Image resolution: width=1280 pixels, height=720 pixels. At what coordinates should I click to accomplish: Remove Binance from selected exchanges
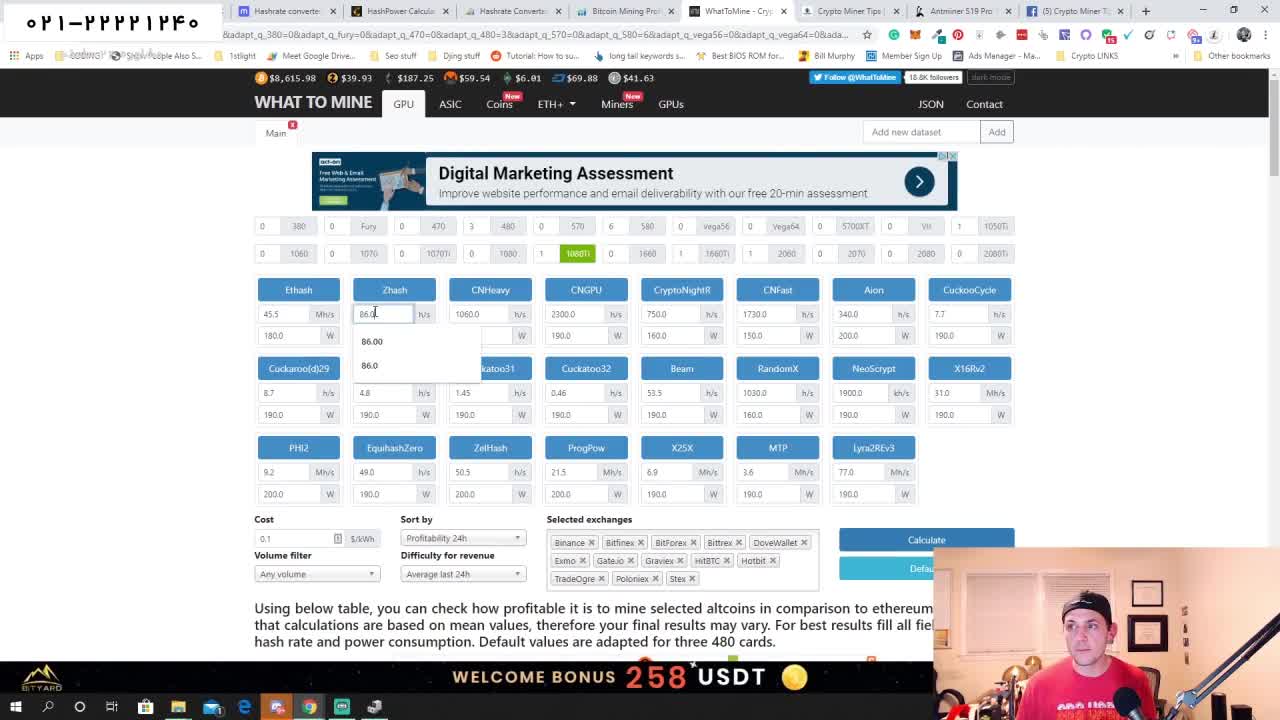[591, 543]
